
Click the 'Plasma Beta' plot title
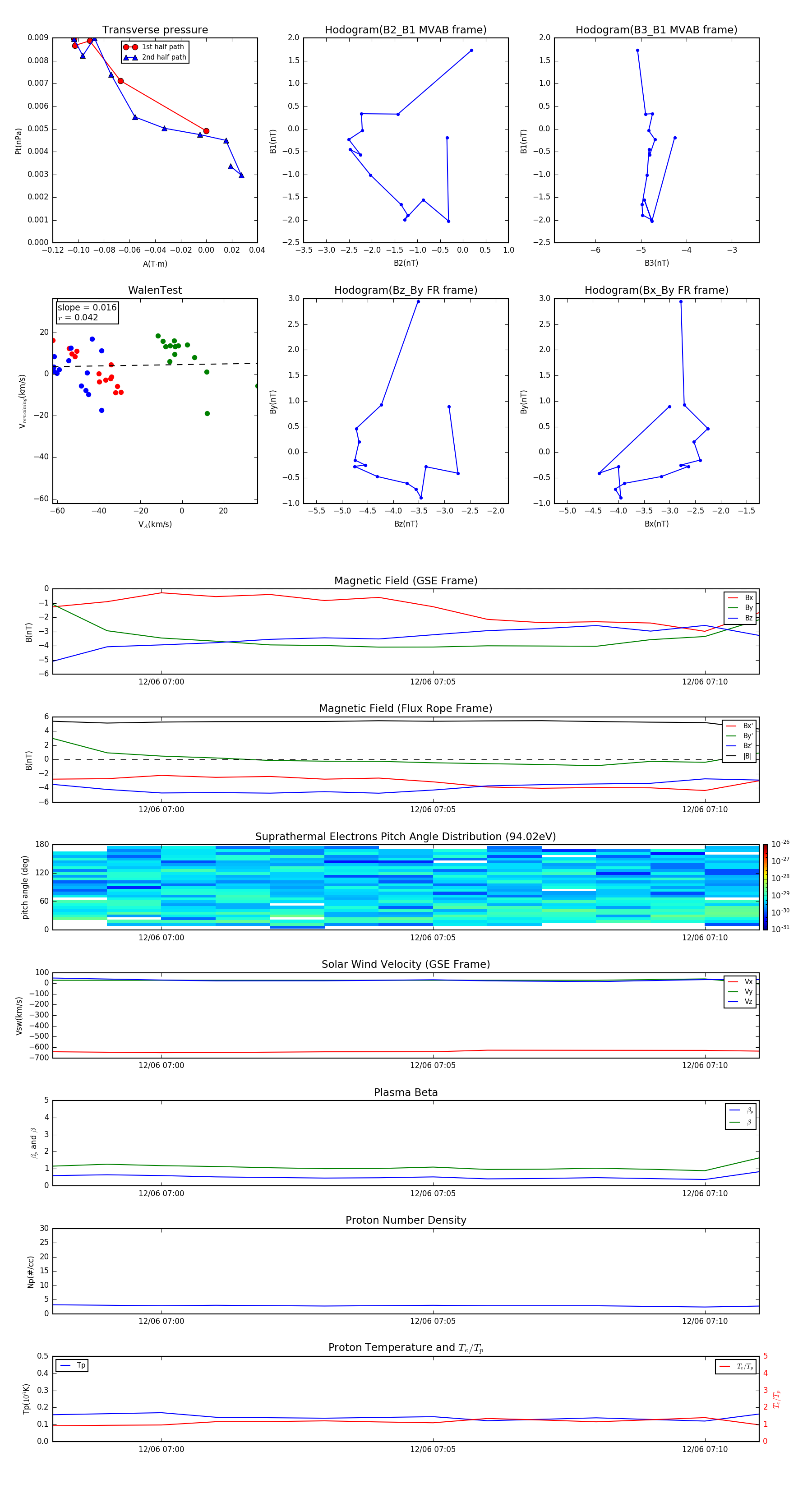pyautogui.click(x=406, y=1092)
